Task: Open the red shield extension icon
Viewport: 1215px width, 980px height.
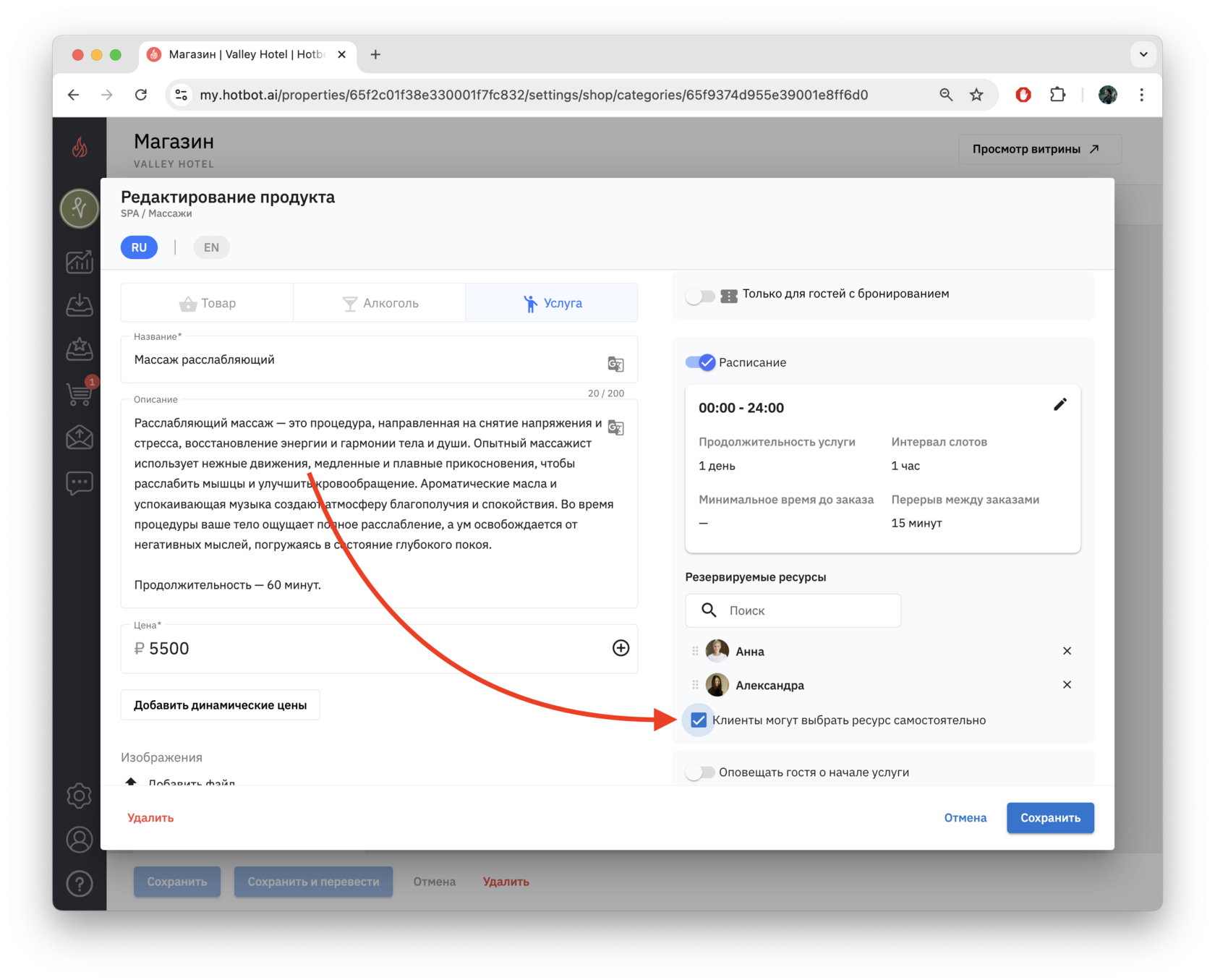Action: 1023,95
